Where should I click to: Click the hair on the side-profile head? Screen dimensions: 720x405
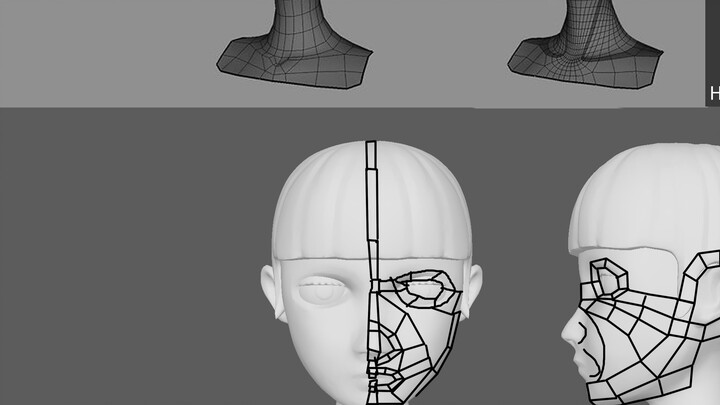click(x=650, y=200)
